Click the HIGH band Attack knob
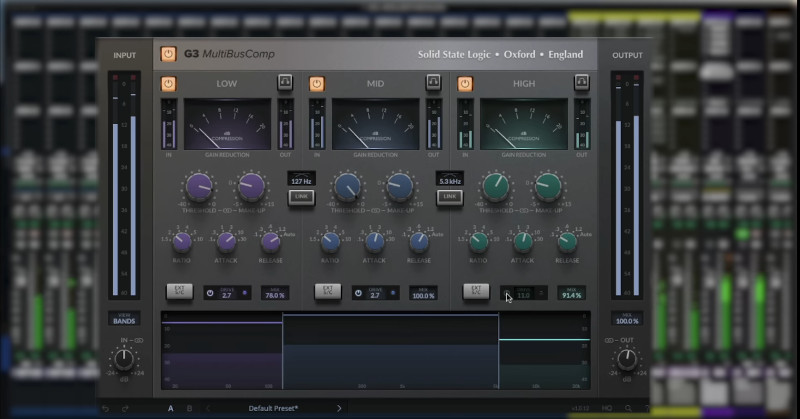800x419 pixels. tap(523, 242)
